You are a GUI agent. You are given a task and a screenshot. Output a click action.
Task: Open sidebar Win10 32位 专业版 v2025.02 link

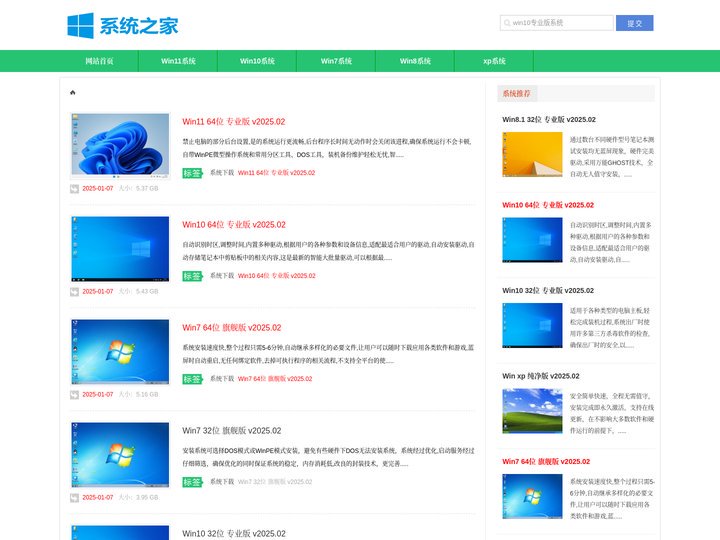pos(548,291)
